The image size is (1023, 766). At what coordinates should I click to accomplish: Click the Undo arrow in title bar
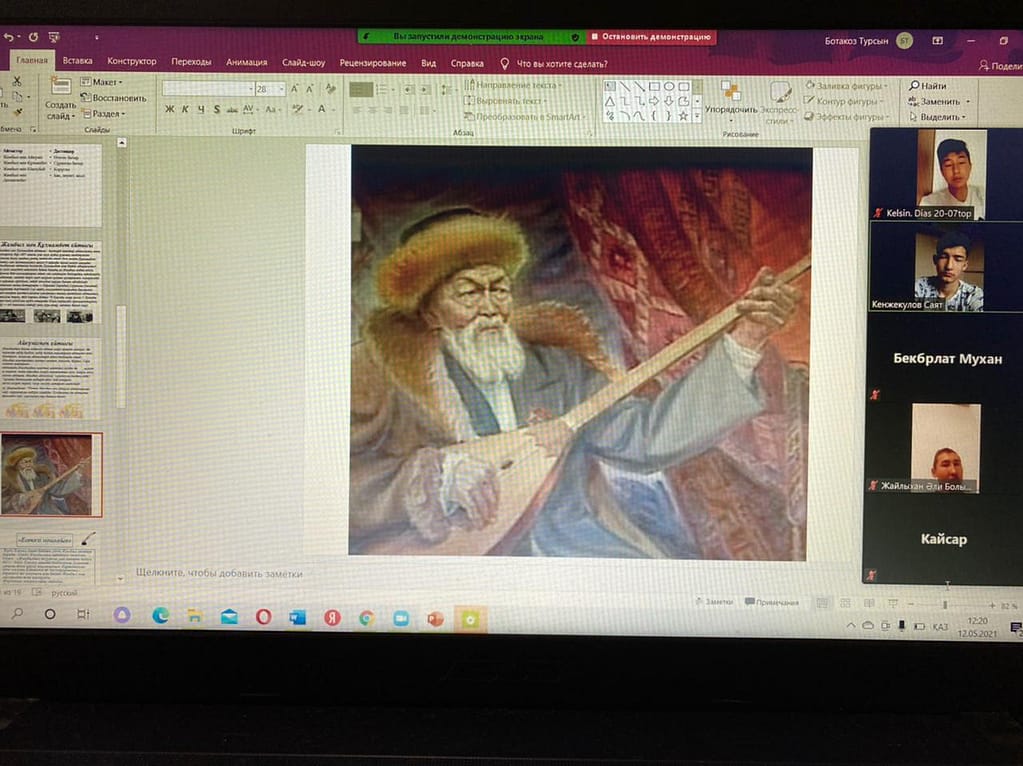(x=9, y=37)
